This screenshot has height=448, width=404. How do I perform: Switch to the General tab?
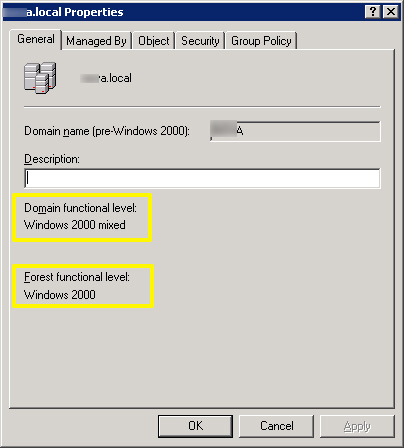coord(36,39)
